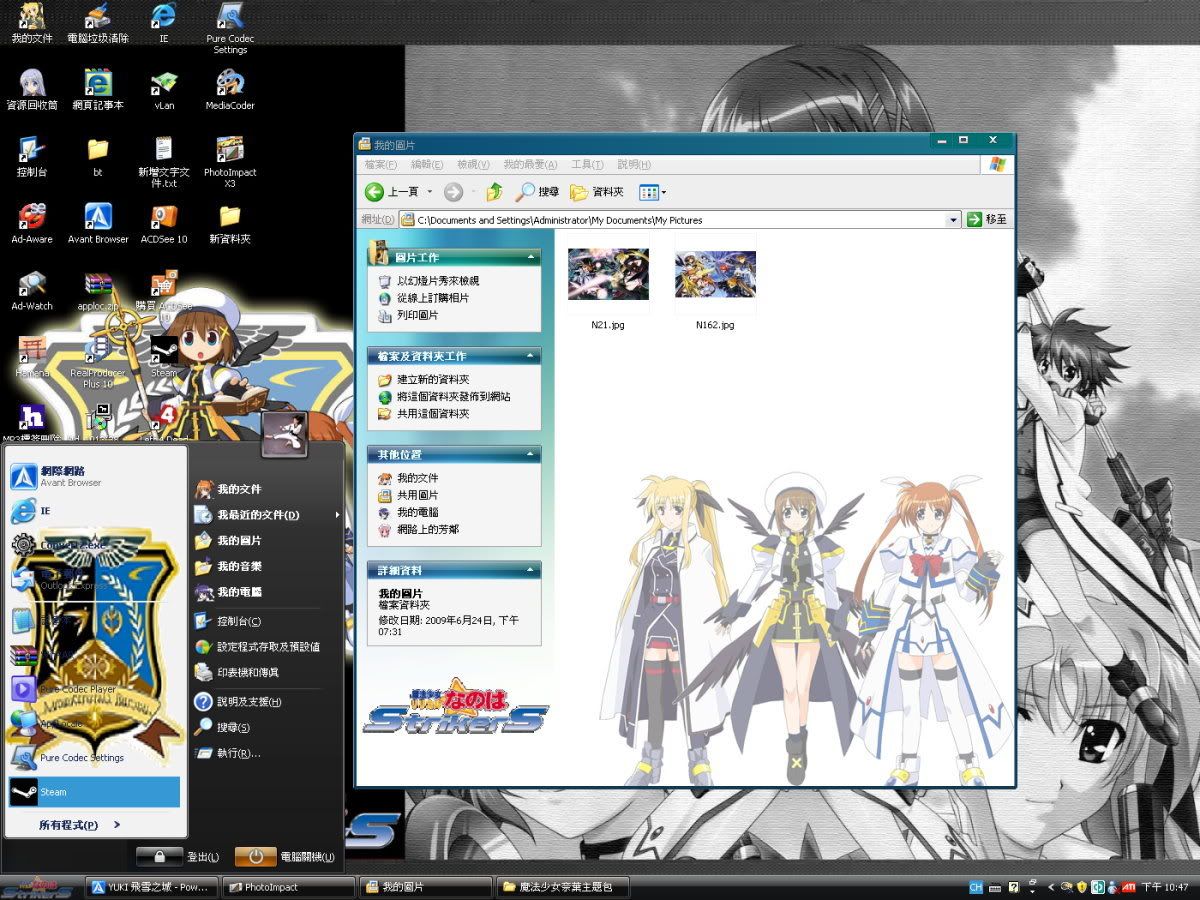Open the 工具(T) menu
The height and width of the screenshot is (900, 1200).
[587, 164]
